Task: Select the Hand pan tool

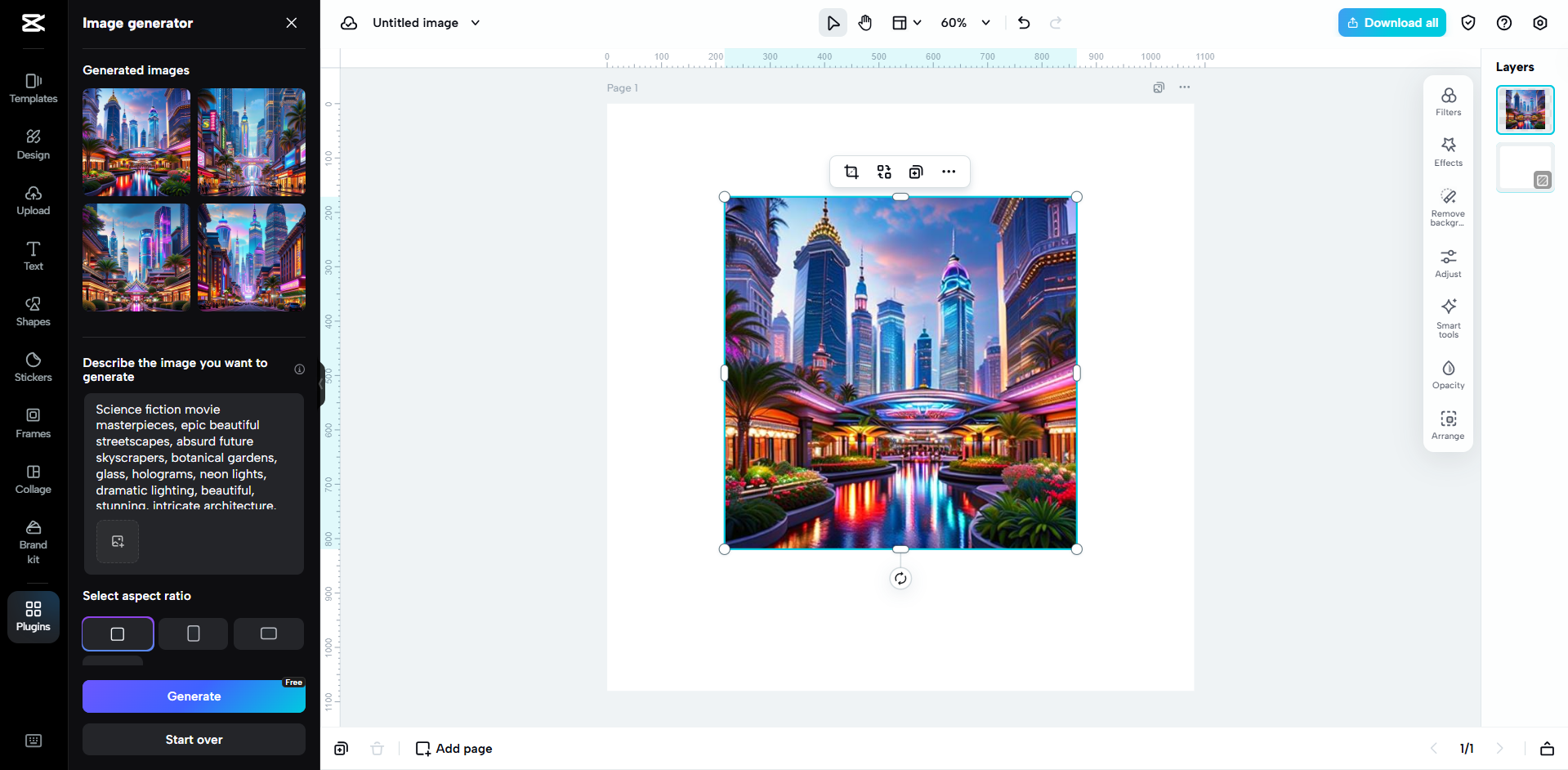Action: 864,22
